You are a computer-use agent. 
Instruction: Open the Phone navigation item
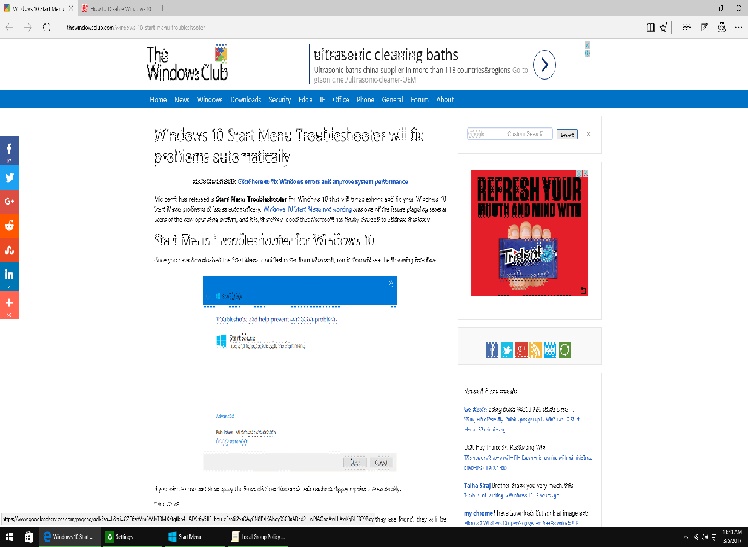tap(365, 100)
